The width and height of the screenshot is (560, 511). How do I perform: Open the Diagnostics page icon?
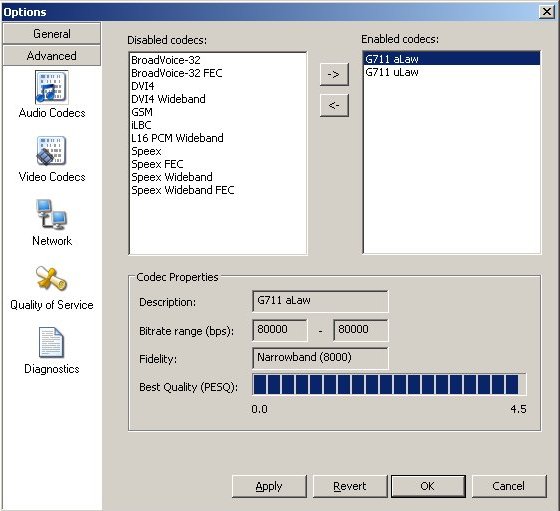pyautogui.click(x=51, y=342)
